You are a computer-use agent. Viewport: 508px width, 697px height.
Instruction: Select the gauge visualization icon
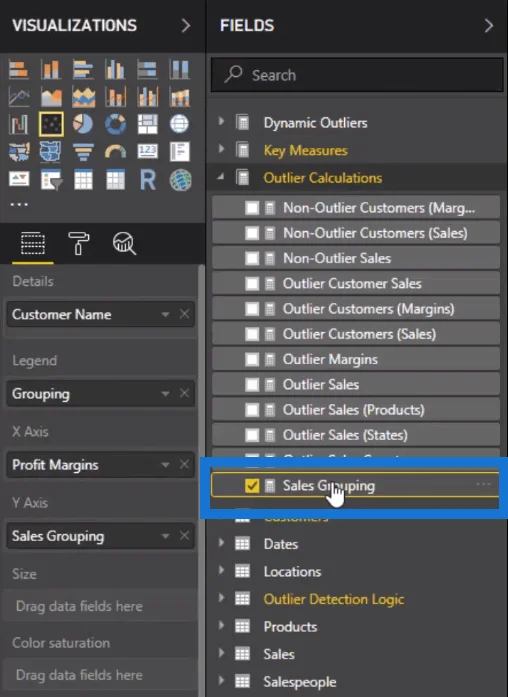[x=115, y=152]
